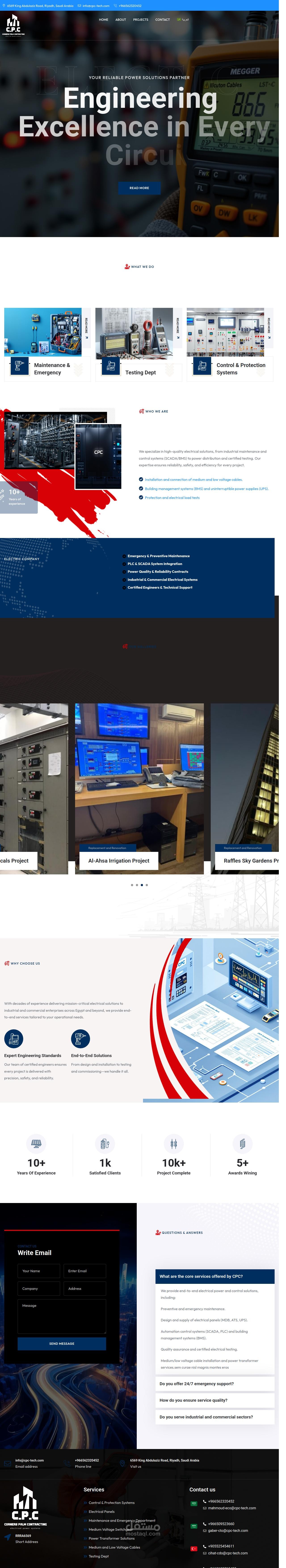Open footer link Testing Dept

99,1556
